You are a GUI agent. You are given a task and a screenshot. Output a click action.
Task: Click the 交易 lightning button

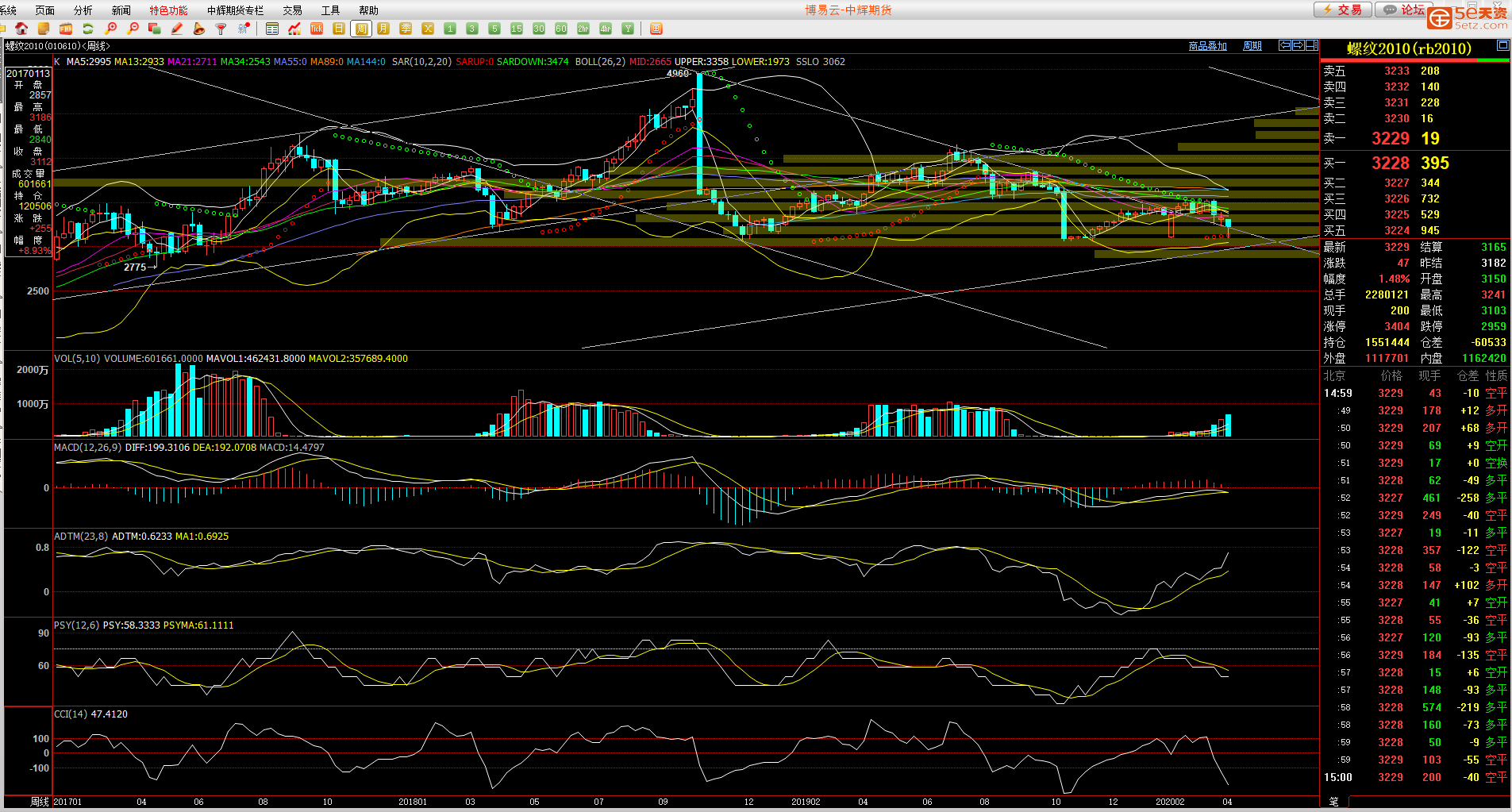[x=1342, y=10]
